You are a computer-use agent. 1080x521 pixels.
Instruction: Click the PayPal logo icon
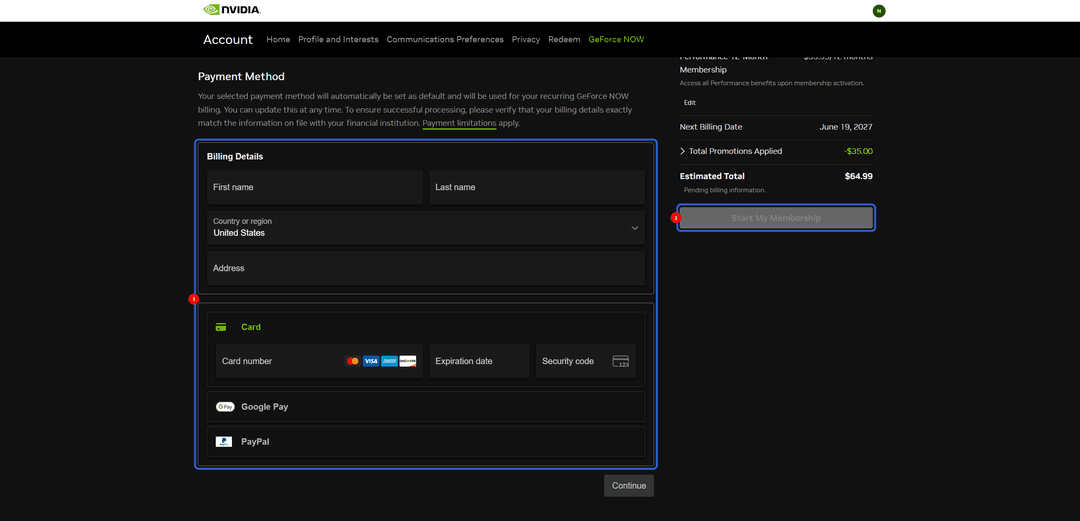(224, 442)
